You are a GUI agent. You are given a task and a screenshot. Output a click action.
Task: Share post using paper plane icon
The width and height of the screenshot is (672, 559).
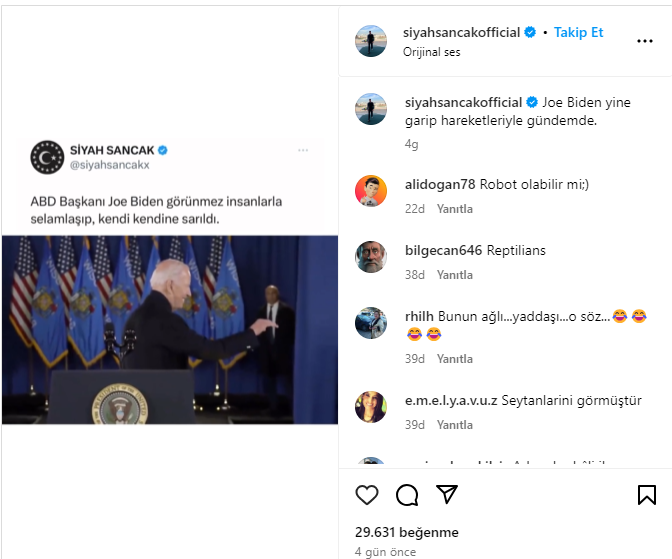point(447,495)
